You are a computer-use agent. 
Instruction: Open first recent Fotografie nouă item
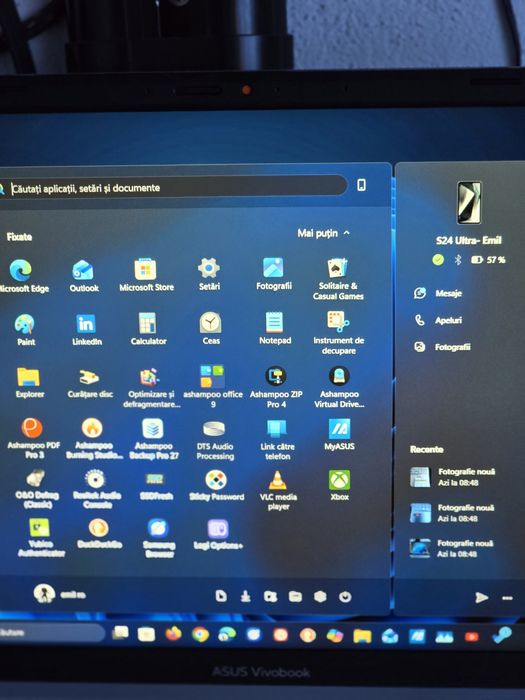pos(452,477)
